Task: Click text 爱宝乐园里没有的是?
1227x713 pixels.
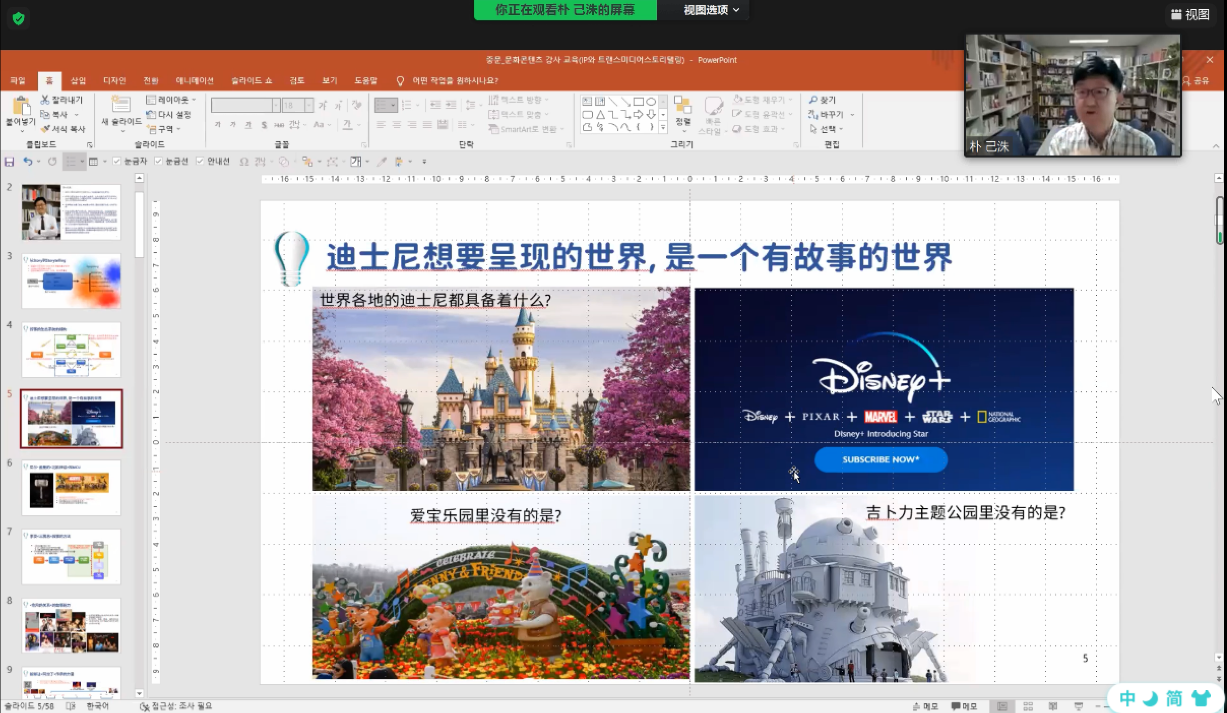Action: (x=485, y=516)
